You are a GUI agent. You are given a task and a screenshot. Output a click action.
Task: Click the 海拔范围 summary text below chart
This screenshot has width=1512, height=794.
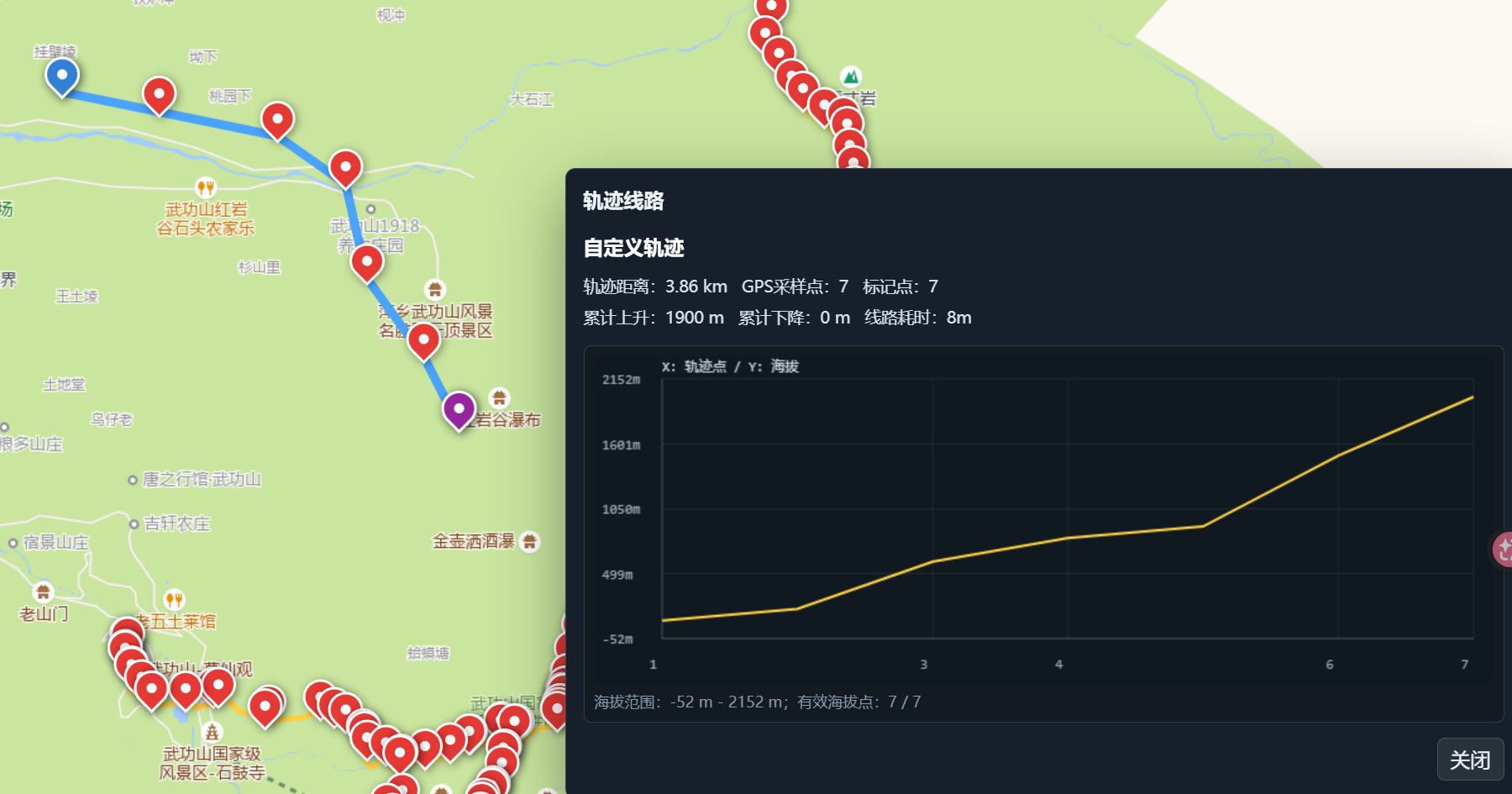[757, 702]
